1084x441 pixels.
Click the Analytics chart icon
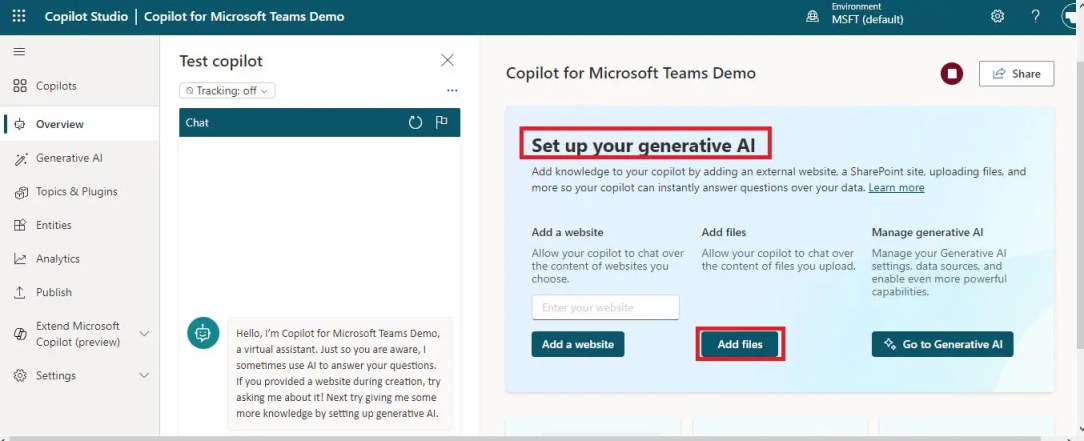(x=20, y=259)
